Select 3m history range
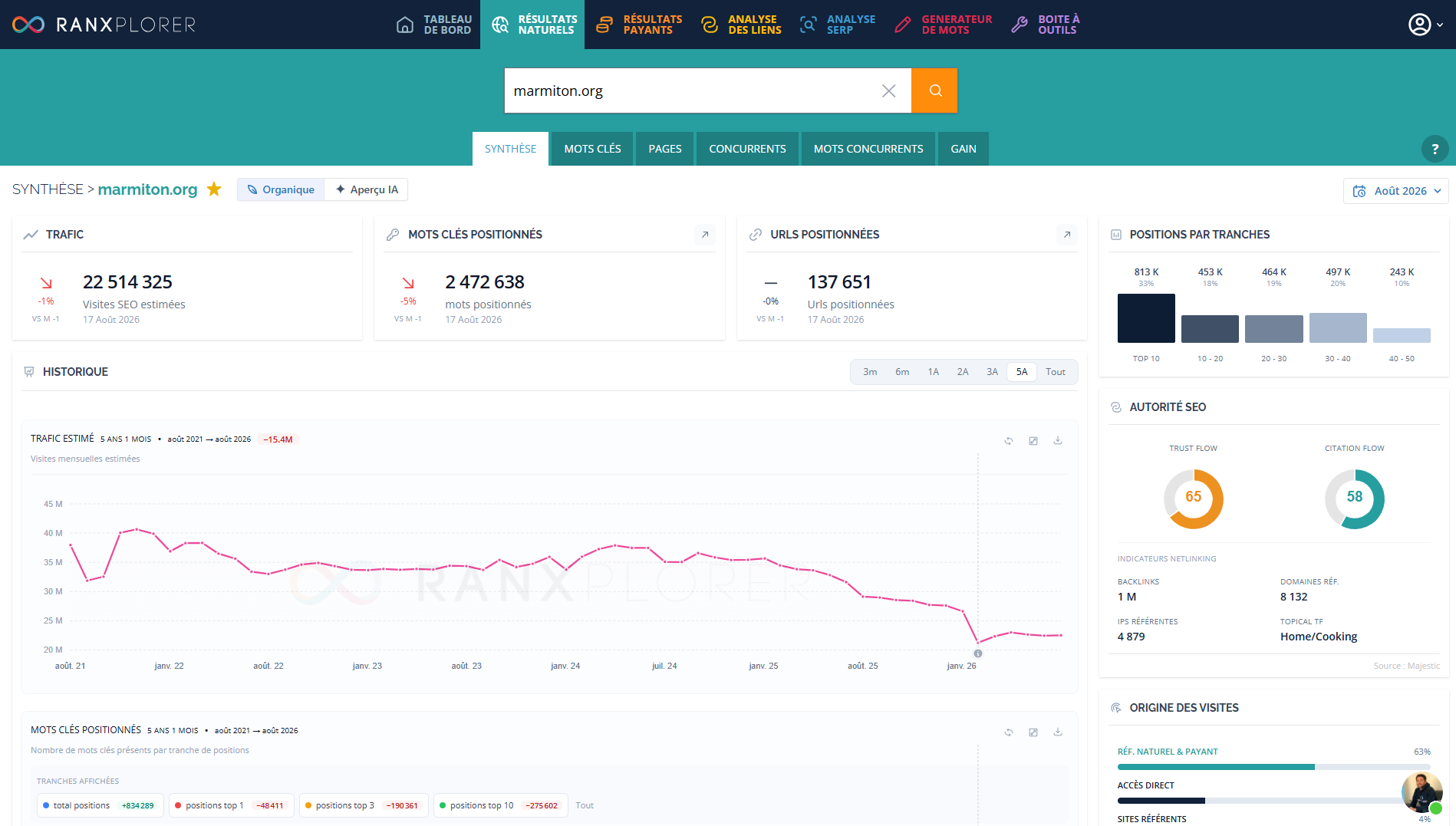Viewport: 1456px width, 826px height. (x=870, y=372)
